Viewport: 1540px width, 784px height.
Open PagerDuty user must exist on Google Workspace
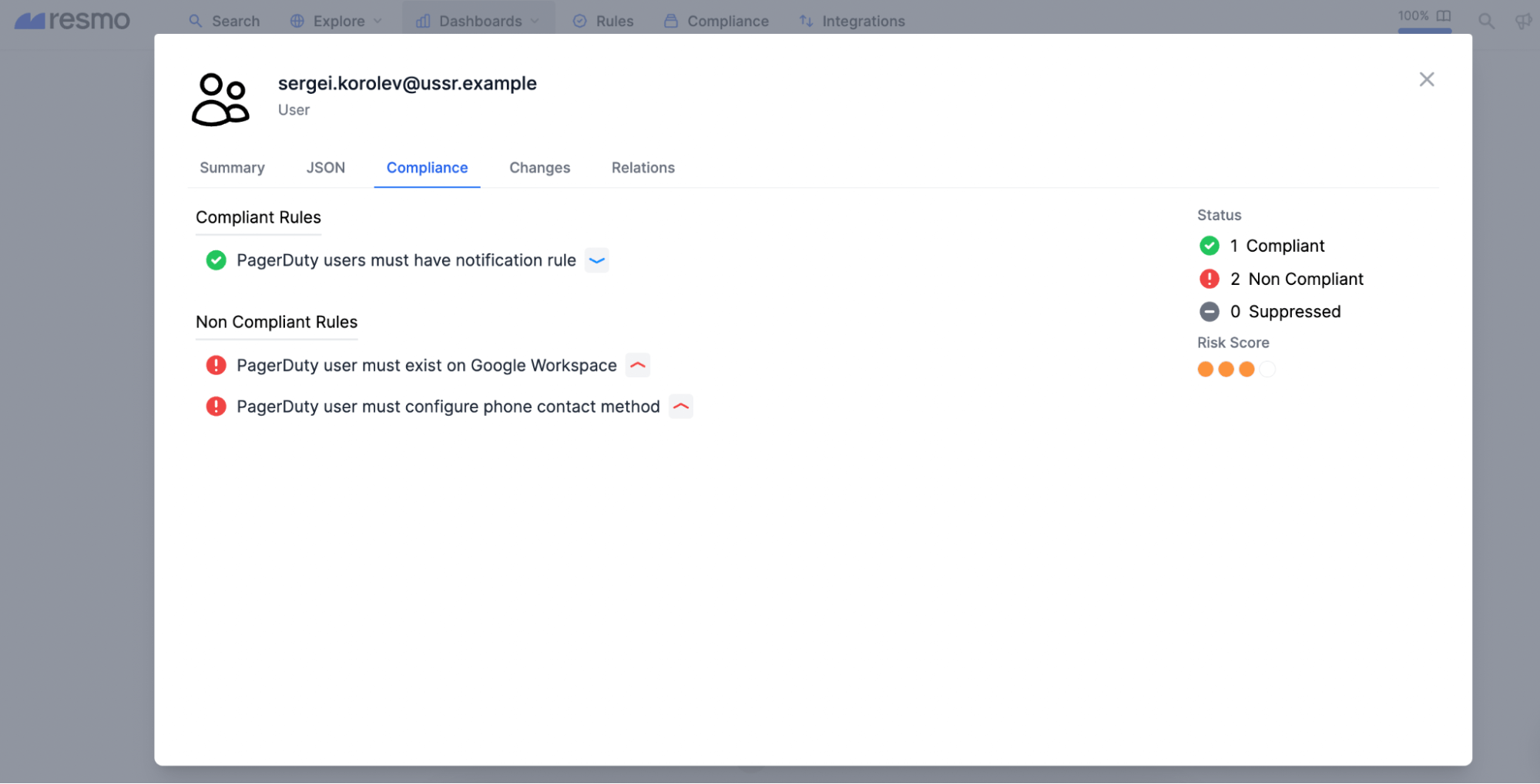[426, 365]
